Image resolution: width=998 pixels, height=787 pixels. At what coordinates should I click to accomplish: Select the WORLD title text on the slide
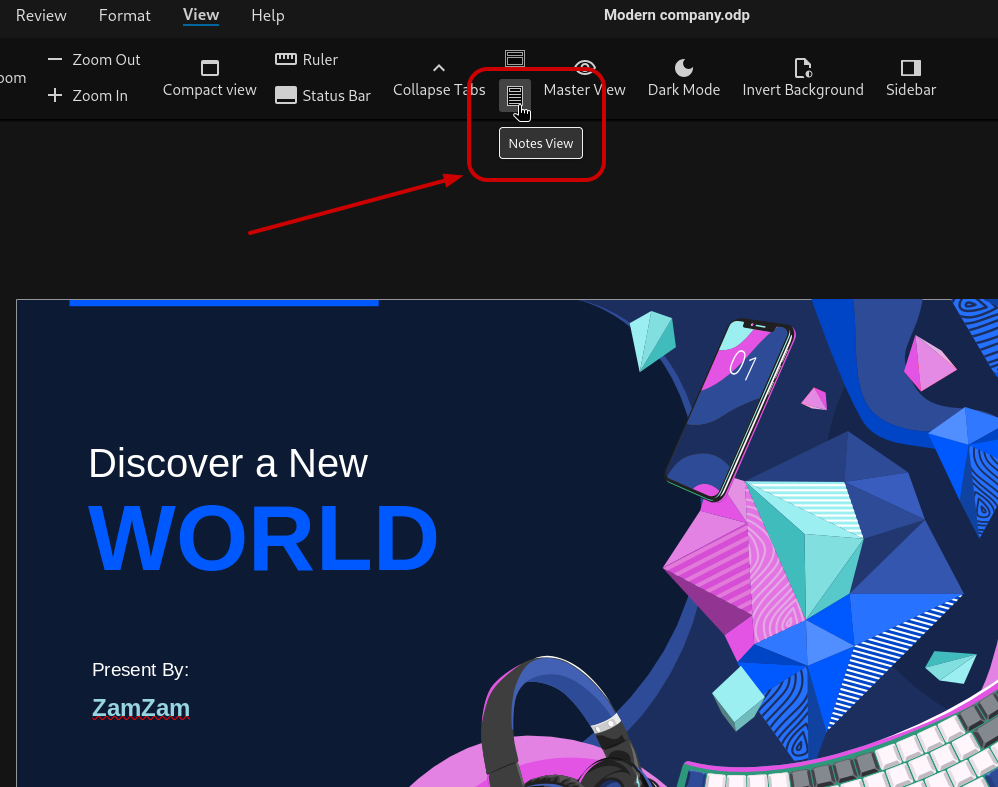264,539
